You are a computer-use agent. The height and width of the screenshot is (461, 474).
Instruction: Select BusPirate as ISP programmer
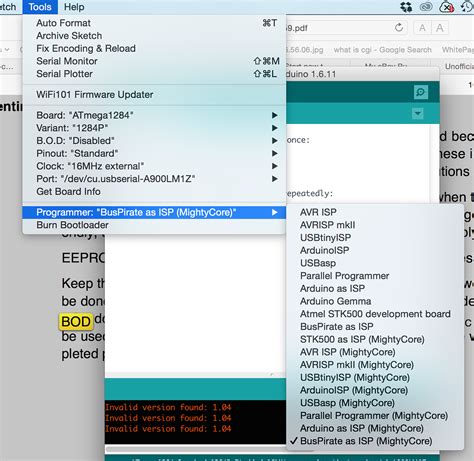click(375, 327)
